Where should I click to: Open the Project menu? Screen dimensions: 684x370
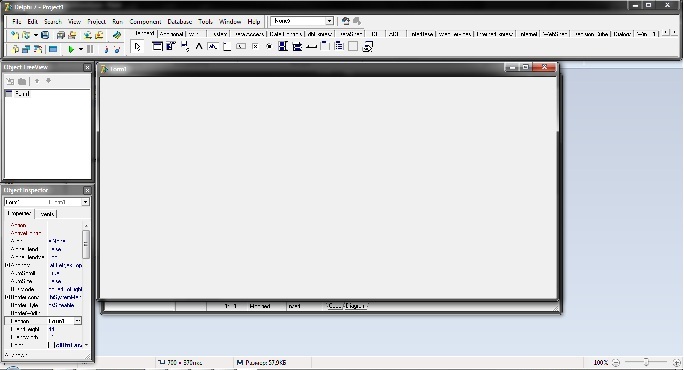tap(96, 21)
